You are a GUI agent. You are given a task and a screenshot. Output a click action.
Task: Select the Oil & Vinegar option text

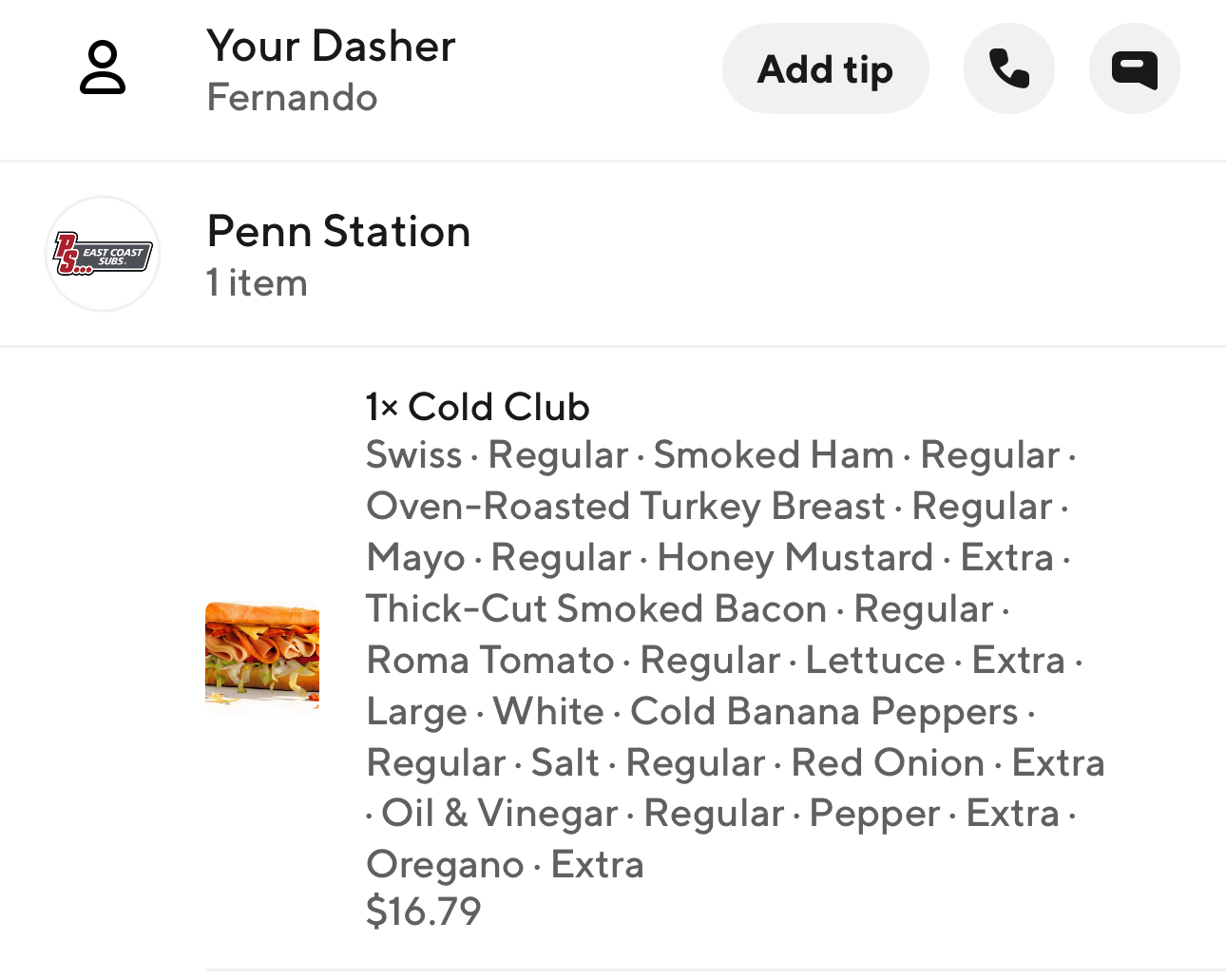(x=499, y=814)
